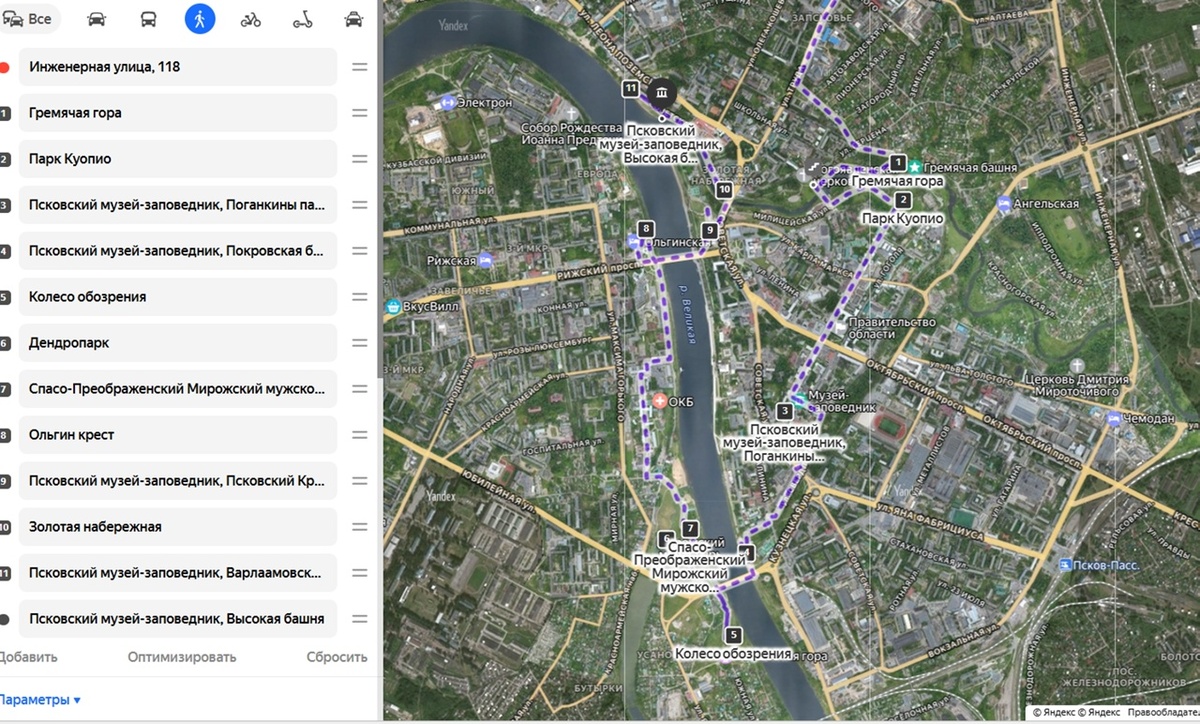The image size is (1200, 724).
Task: Grab reorder handle for Колесо обозрения row
Action: tap(359, 297)
